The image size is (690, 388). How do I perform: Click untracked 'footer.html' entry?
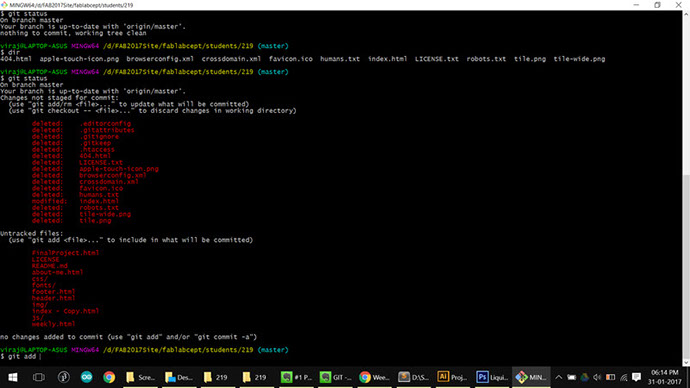coord(53,292)
